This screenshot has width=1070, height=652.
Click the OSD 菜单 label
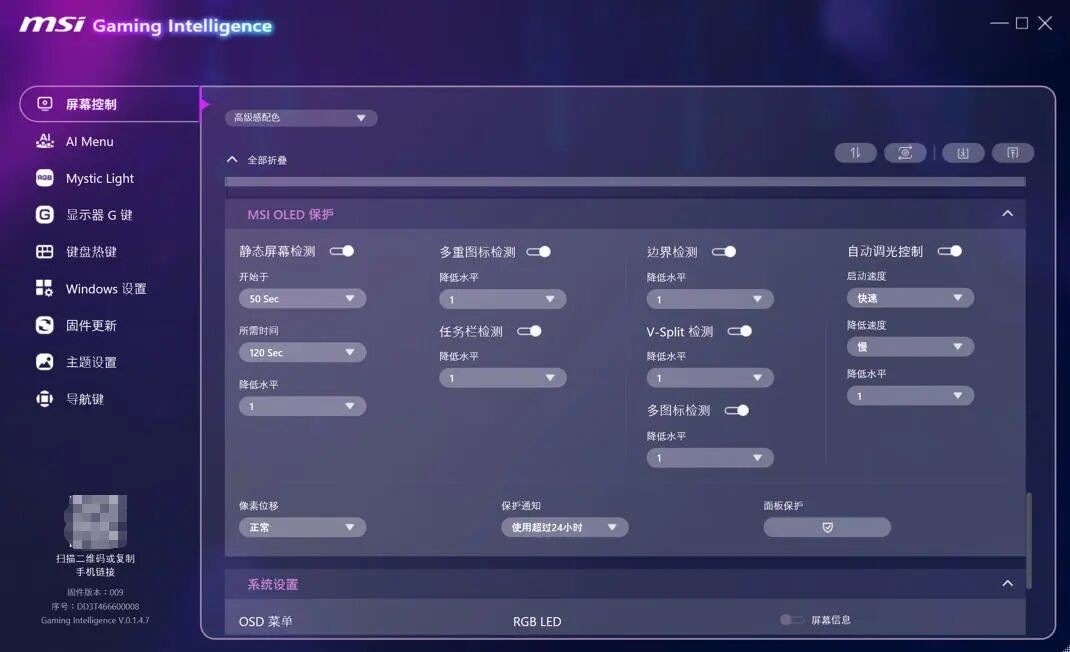[x=265, y=621]
